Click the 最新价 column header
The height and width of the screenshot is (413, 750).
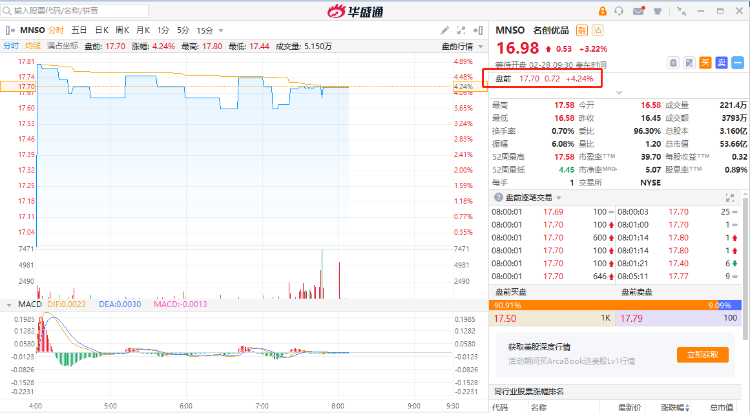[629, 407]
